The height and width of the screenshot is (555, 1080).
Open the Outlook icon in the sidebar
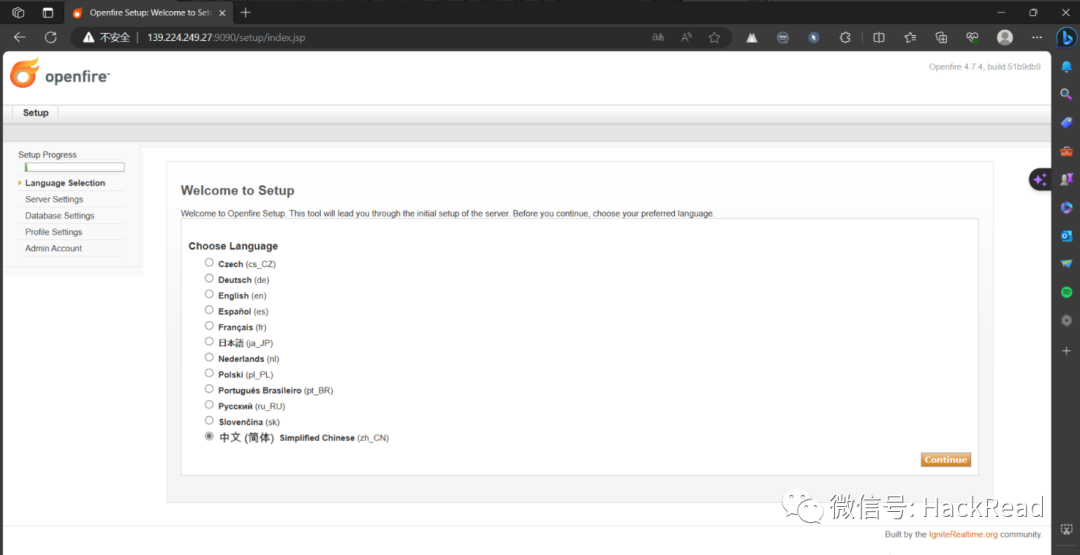[x=1066, y=235]
